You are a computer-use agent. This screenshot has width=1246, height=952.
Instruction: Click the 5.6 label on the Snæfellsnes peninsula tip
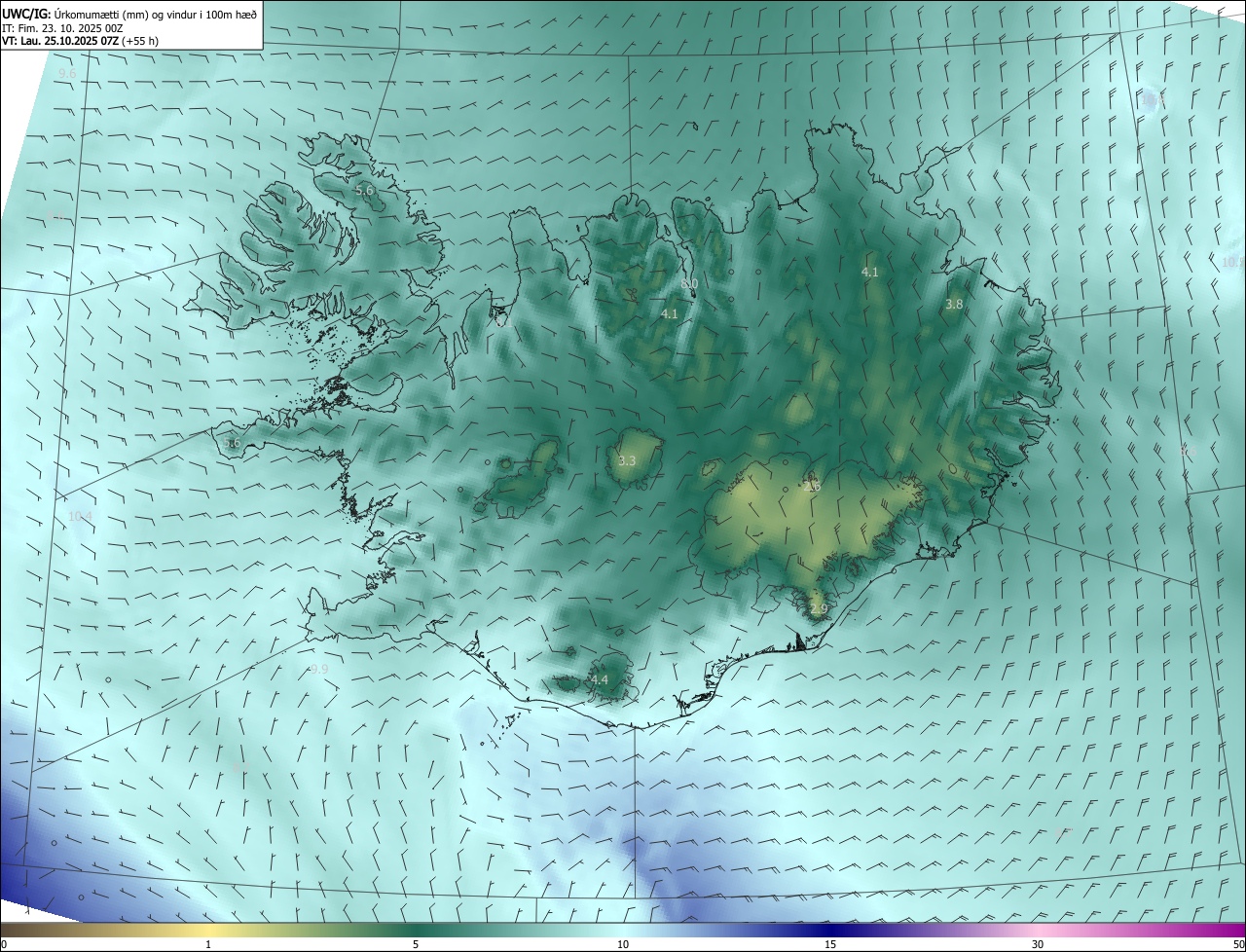231,443
